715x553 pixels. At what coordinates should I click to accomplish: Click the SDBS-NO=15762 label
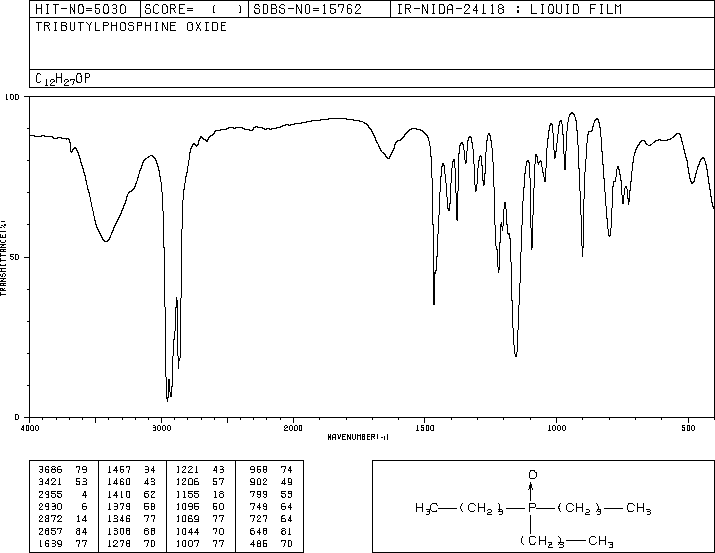pos(307,9)
